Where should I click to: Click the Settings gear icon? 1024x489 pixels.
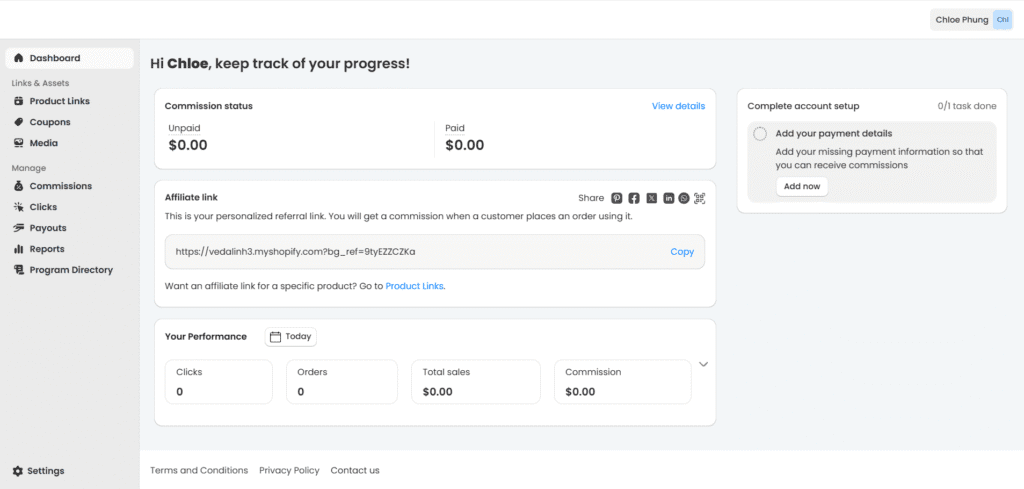[x=18, y=471]
